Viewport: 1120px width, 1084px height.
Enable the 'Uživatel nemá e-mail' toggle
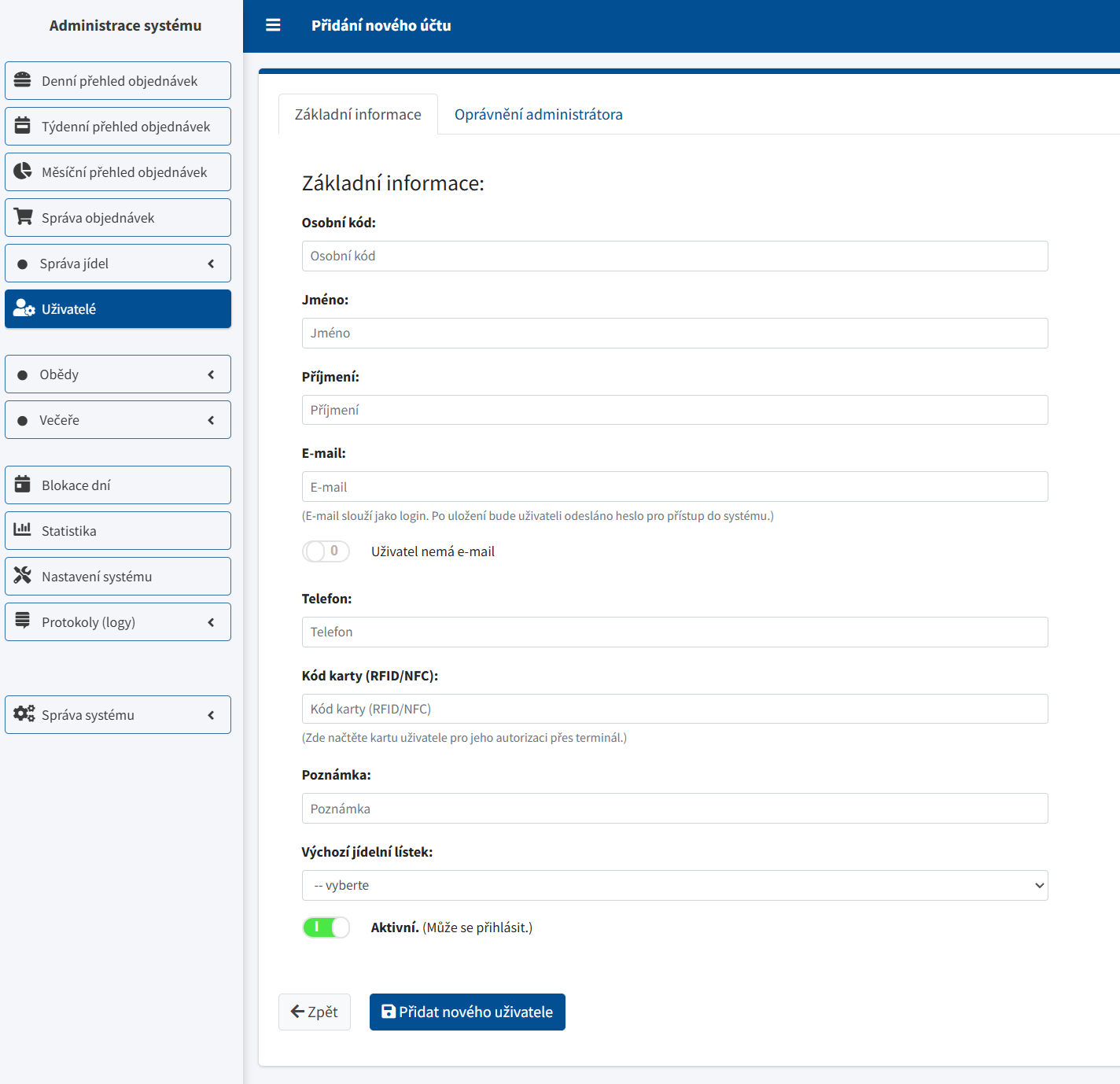tap(326, 551)
